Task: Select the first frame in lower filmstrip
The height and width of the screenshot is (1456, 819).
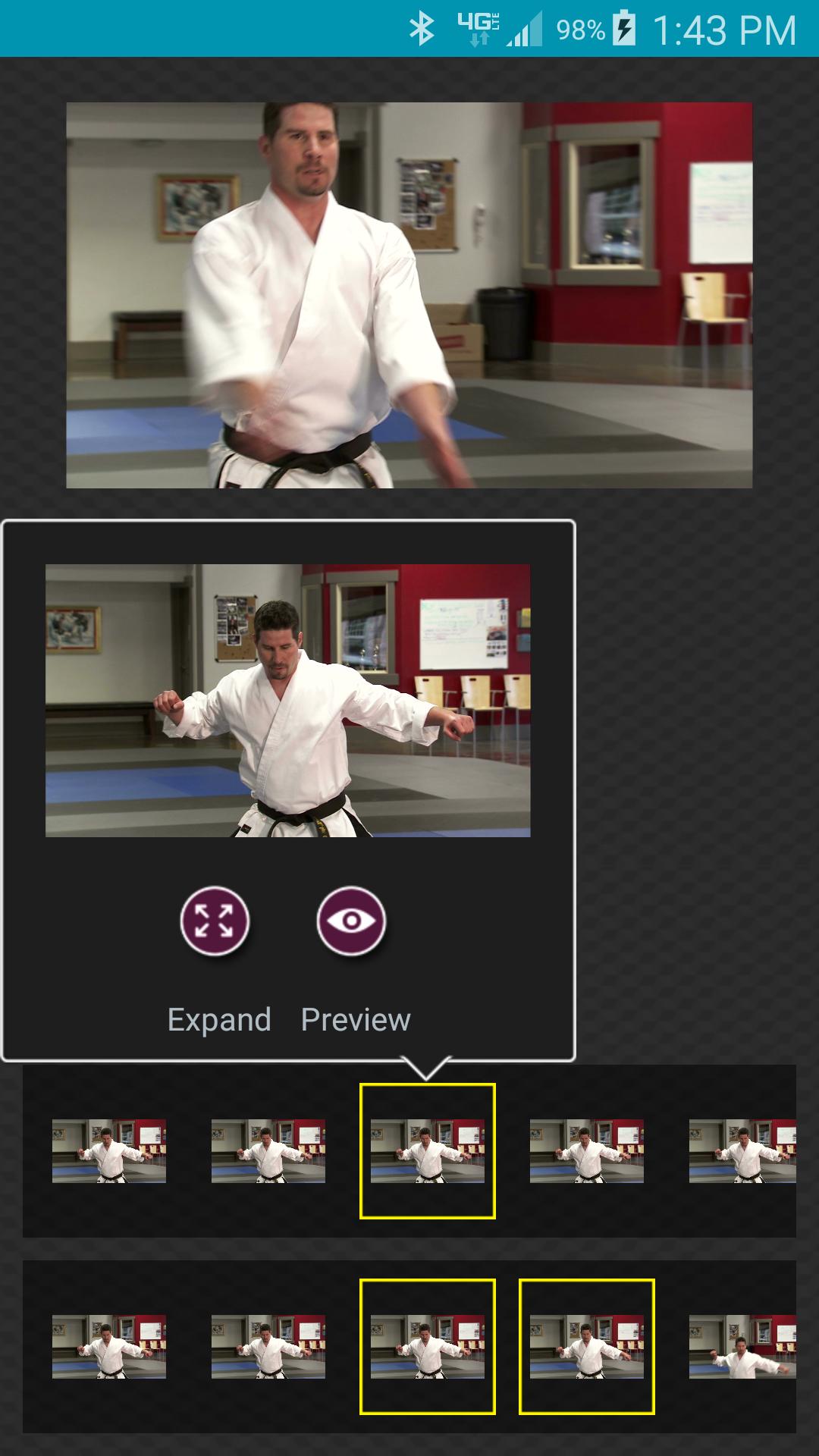Action: click(x=109, y=1347)
